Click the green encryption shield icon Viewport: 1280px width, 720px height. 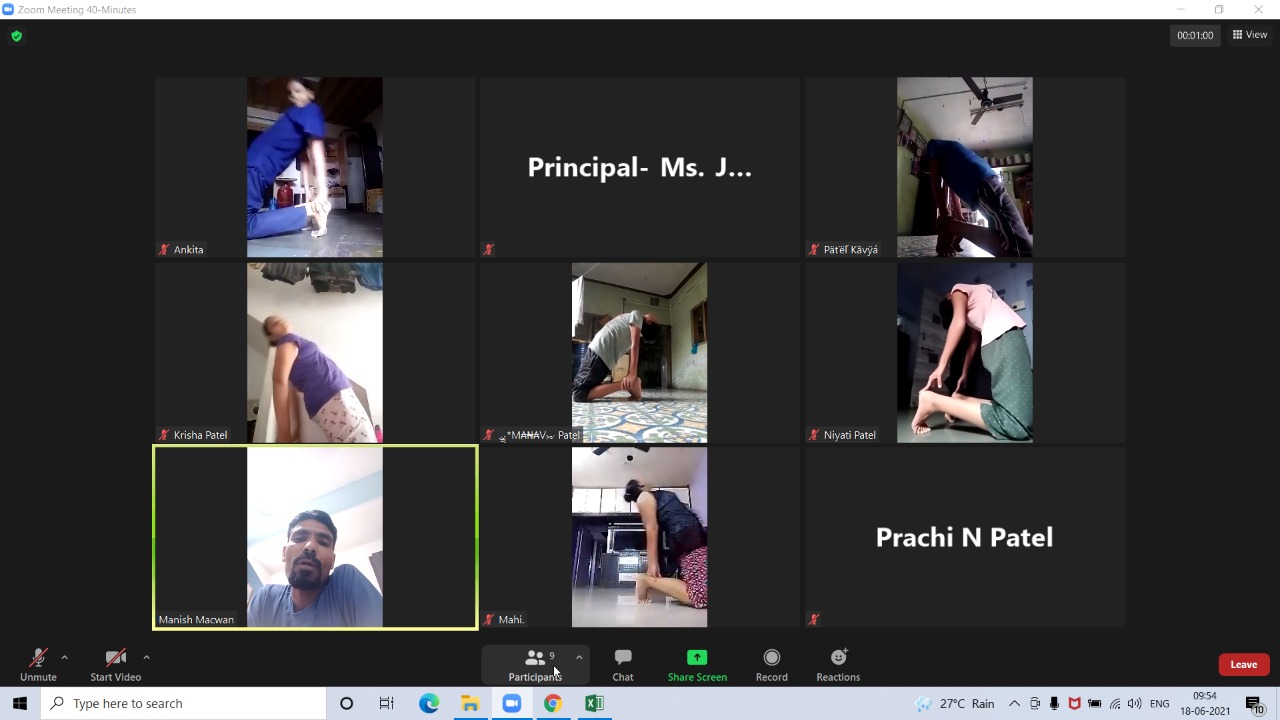point(16,36)
